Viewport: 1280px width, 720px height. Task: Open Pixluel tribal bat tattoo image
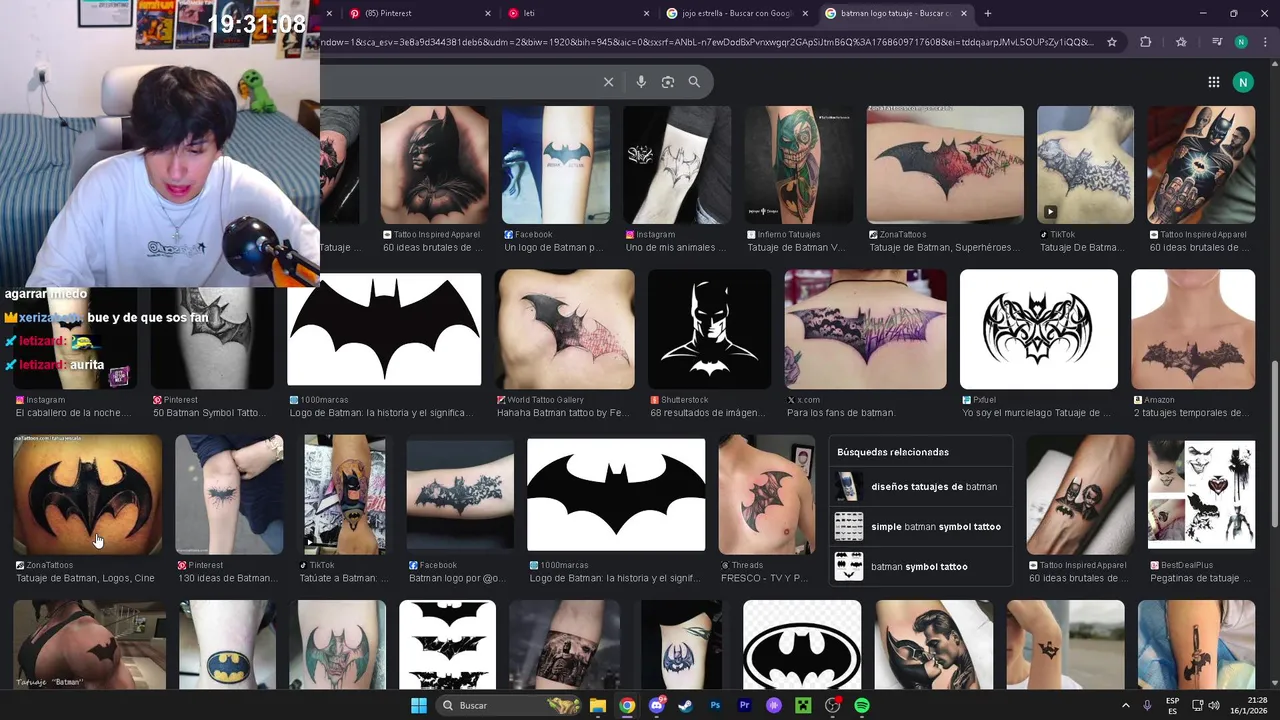coord(1038,329)
